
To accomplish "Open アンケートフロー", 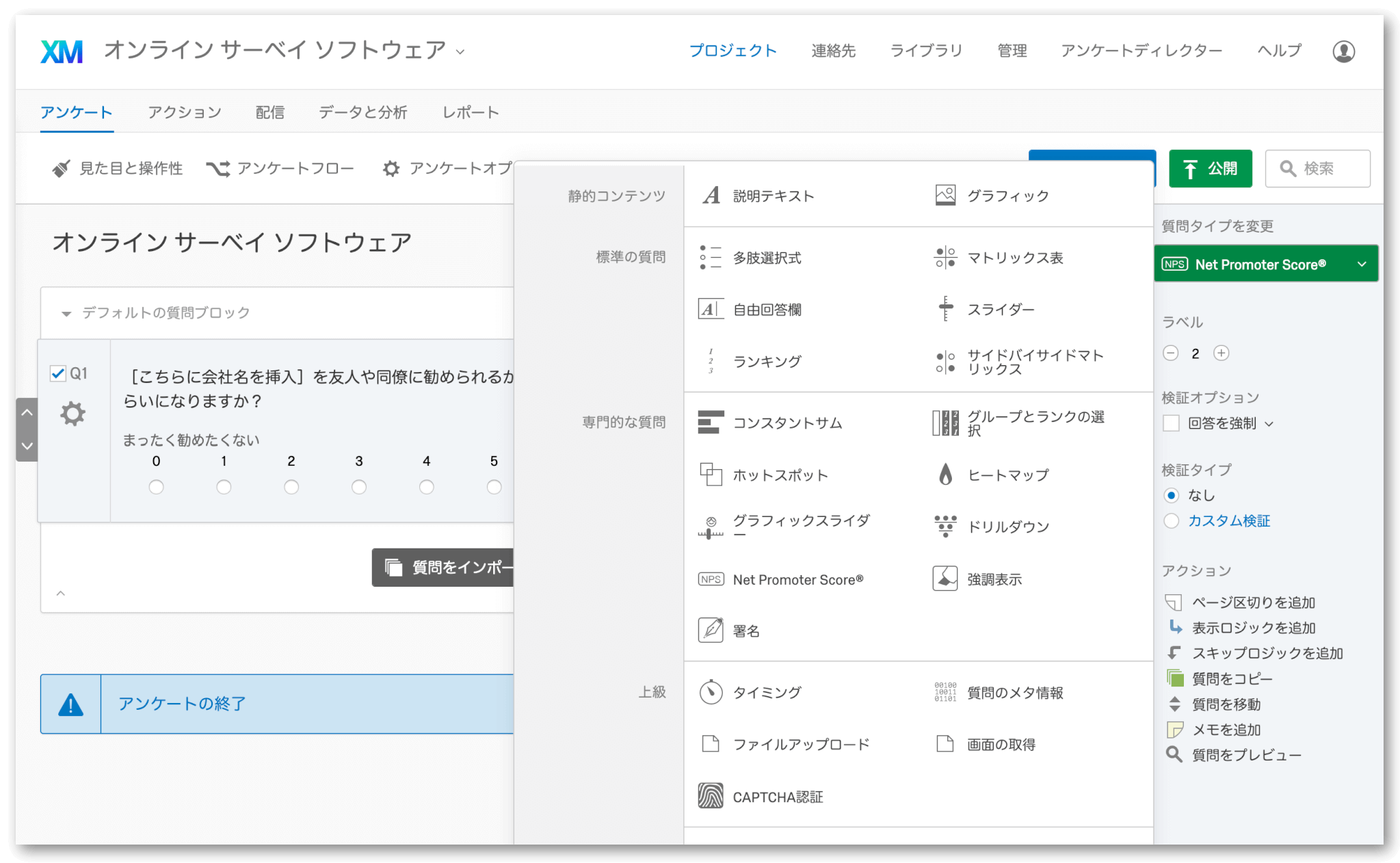I will 280,168.
